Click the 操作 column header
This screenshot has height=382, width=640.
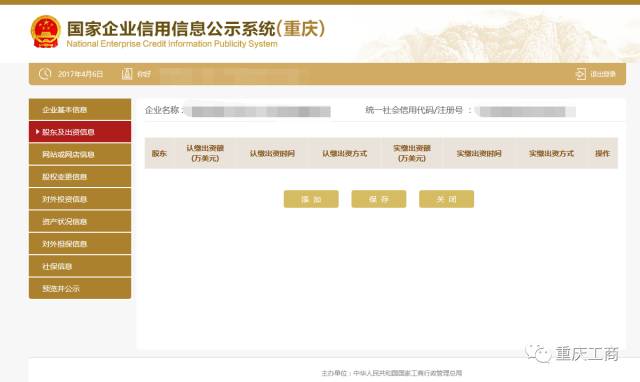(x=602, y=153)
